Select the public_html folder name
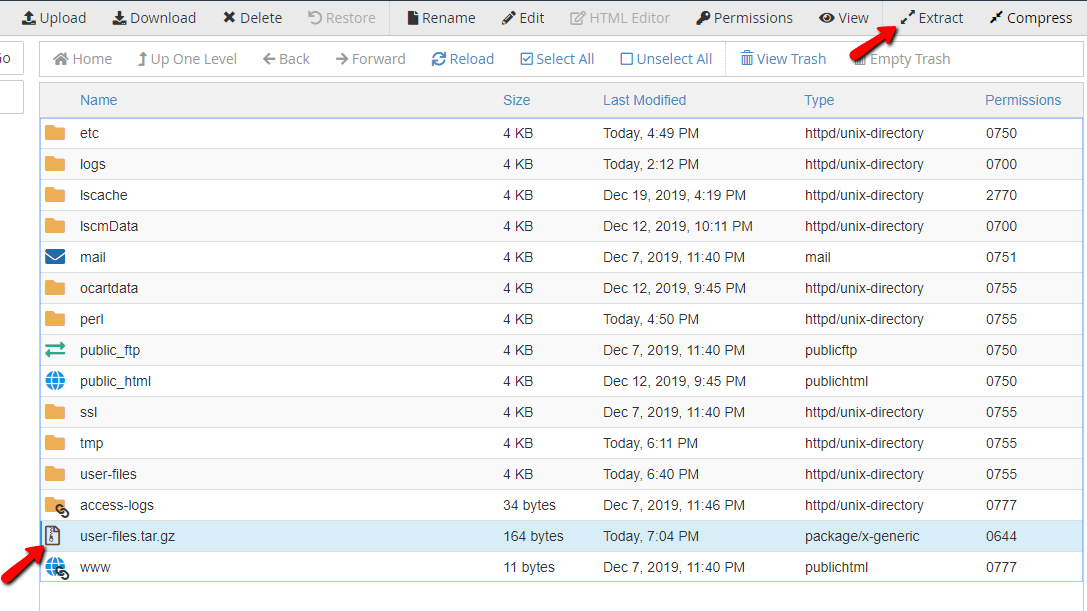This screenshot has height=611, width=1087. pyautogui.click(x=115, y=381)
